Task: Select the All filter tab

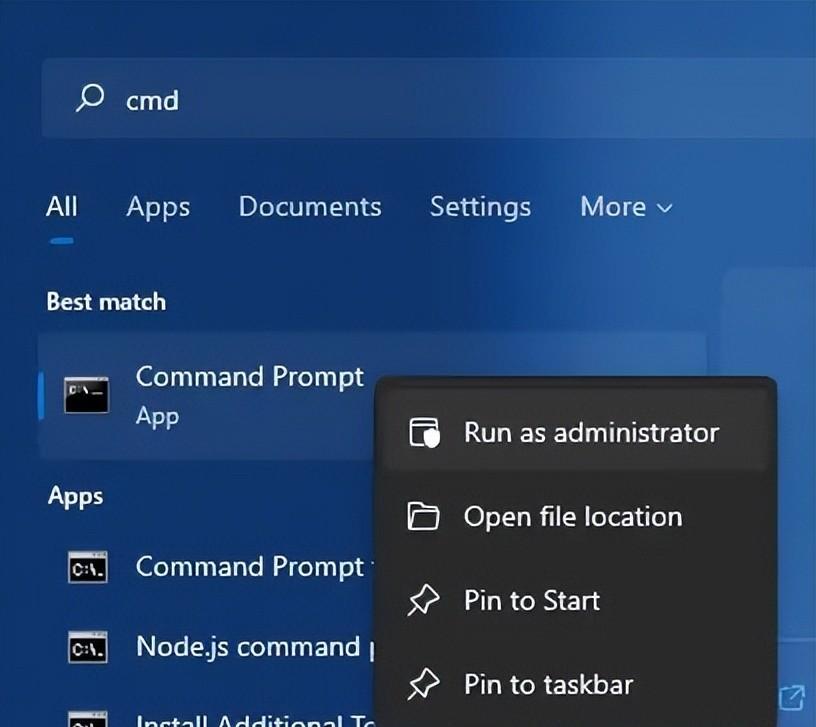Action: (61, 207)
